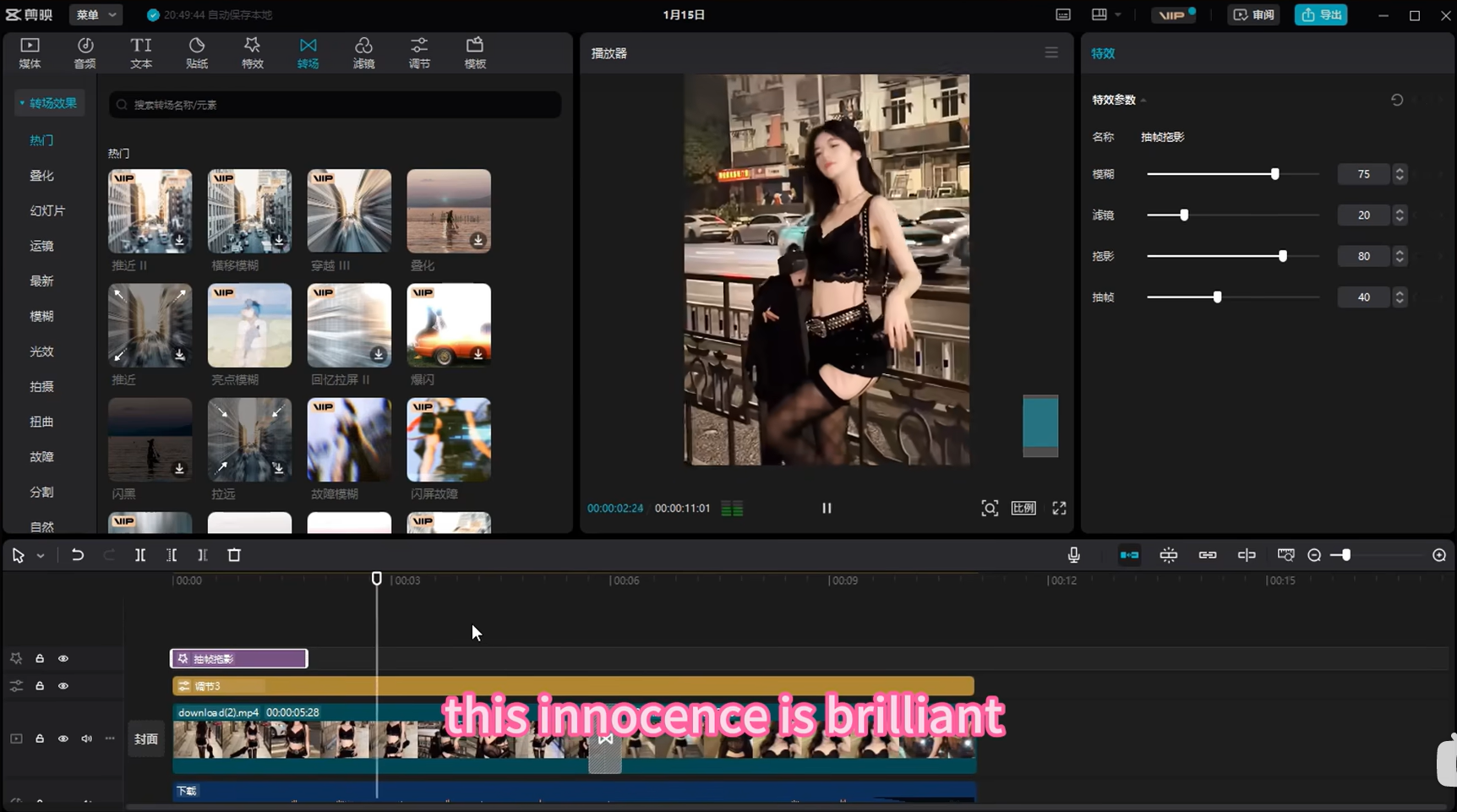The width and height of the screenshot is (1457, 812).
Task: Click the microphone record voiceover icon
Action: pyautogui.click(x=1073, y=555)
